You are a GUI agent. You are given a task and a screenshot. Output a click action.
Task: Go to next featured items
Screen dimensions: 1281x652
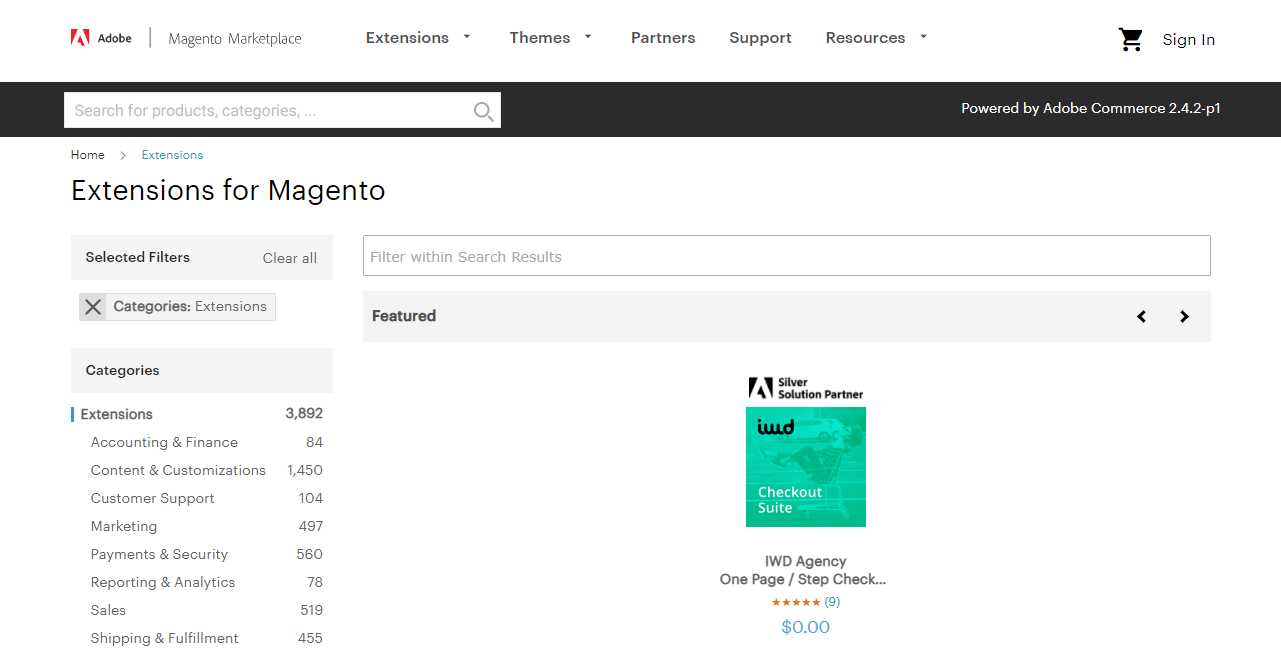(x=1184, y=316)
